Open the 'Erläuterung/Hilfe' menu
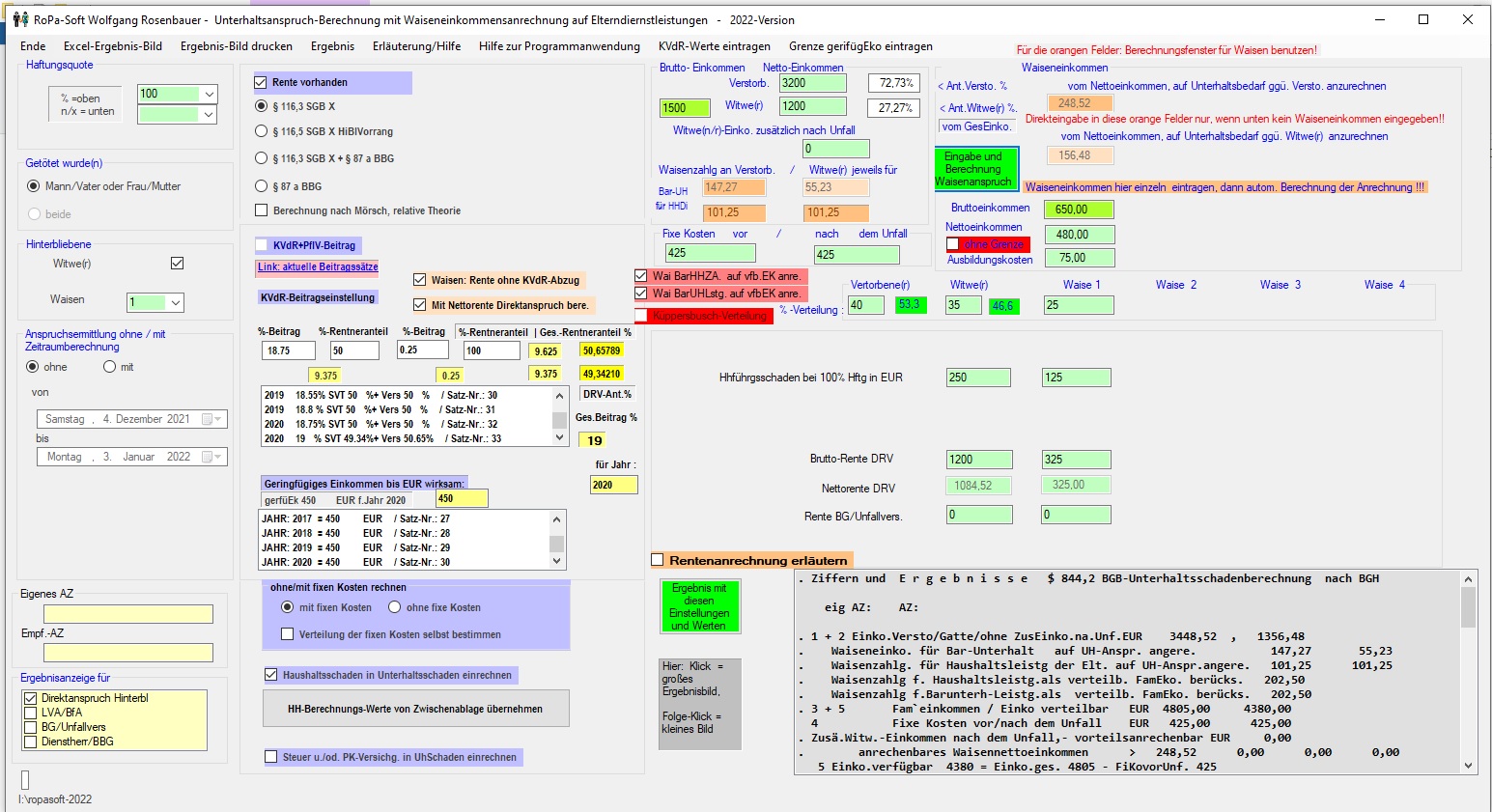The height and width of the screenshot is (812, 1492). (416, 46)
